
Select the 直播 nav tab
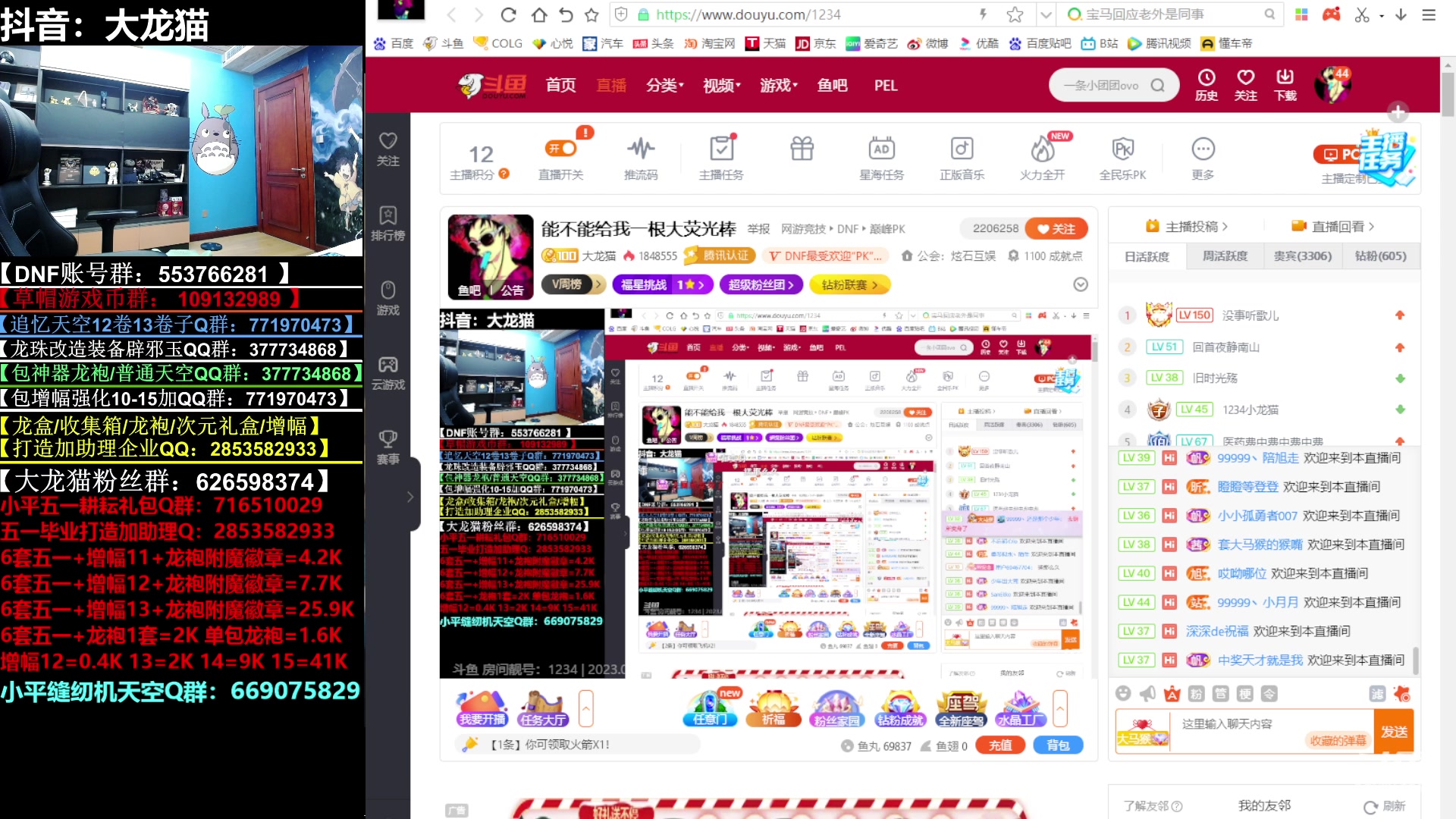[611, 85]
